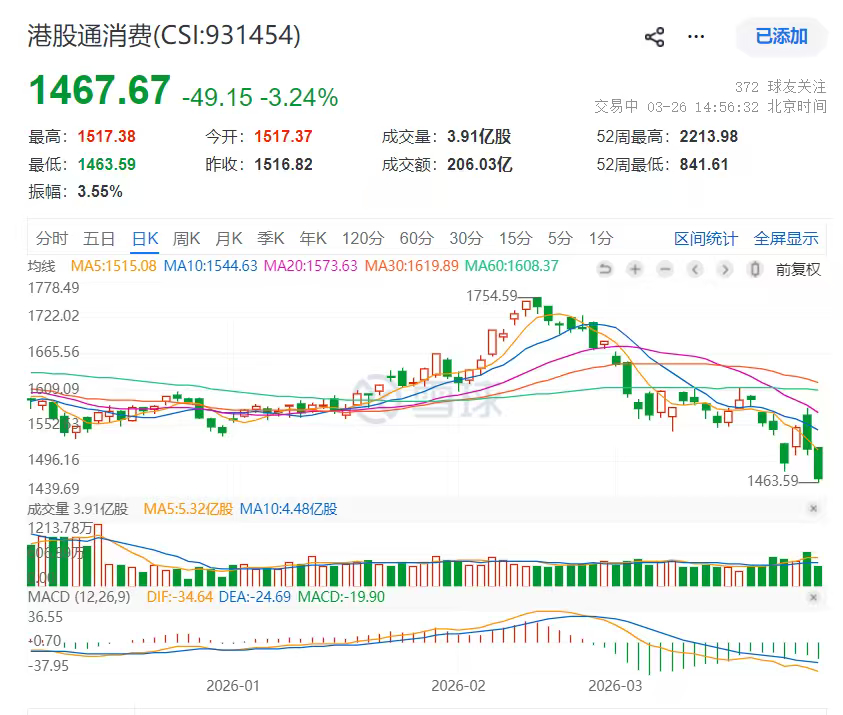This screenshot has width=843, height=715.
Task: Click the green candle at the chart's low point
Action: (817, 465)
